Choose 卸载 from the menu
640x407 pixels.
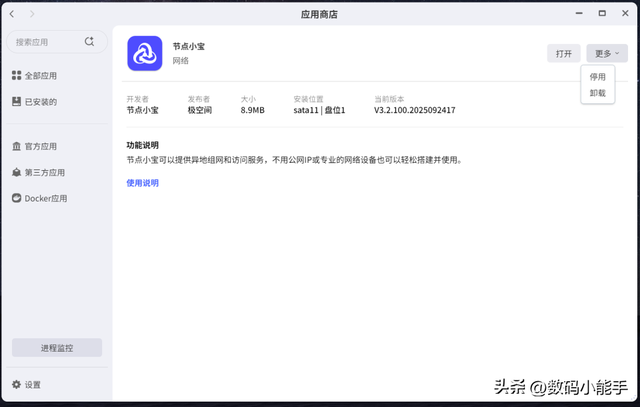tap(597, 93)
